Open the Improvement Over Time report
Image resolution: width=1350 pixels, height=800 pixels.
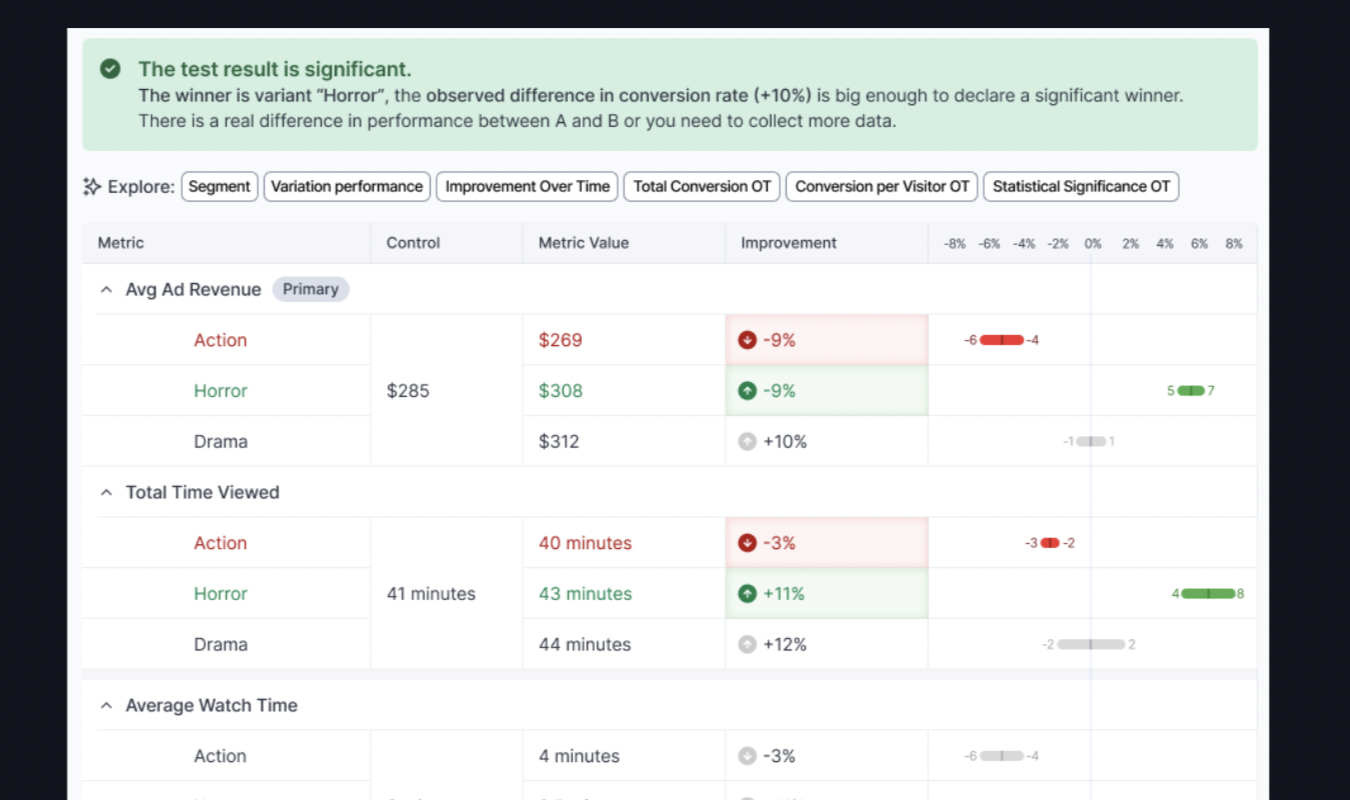click(526, 186)
